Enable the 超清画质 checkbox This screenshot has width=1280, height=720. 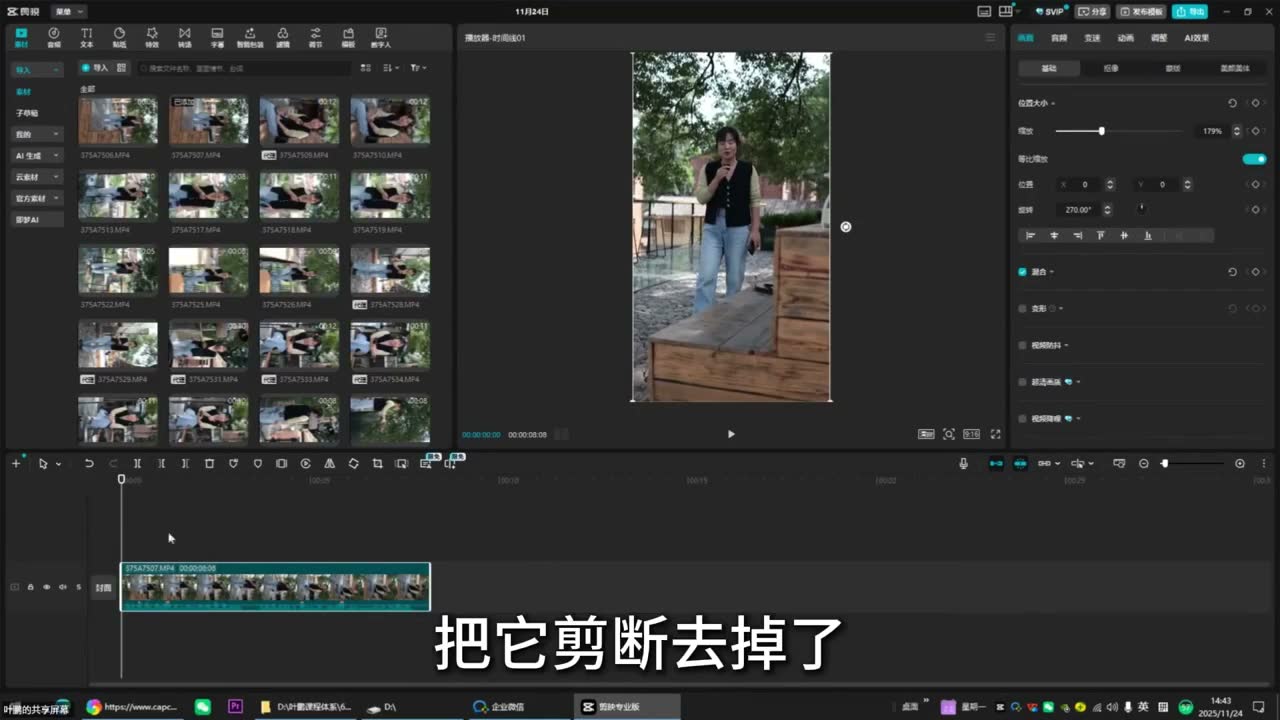1022,382
